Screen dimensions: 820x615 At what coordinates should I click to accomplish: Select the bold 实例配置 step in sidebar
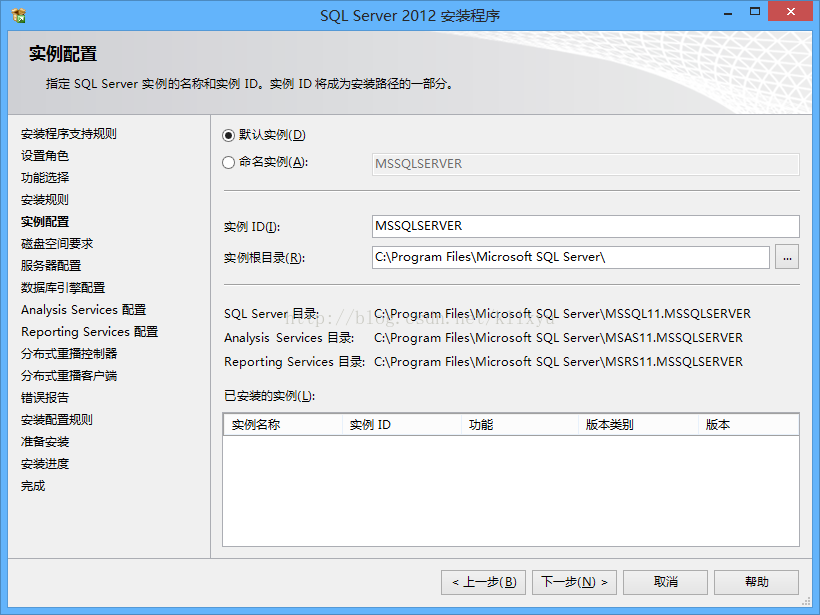pos(45,222)
